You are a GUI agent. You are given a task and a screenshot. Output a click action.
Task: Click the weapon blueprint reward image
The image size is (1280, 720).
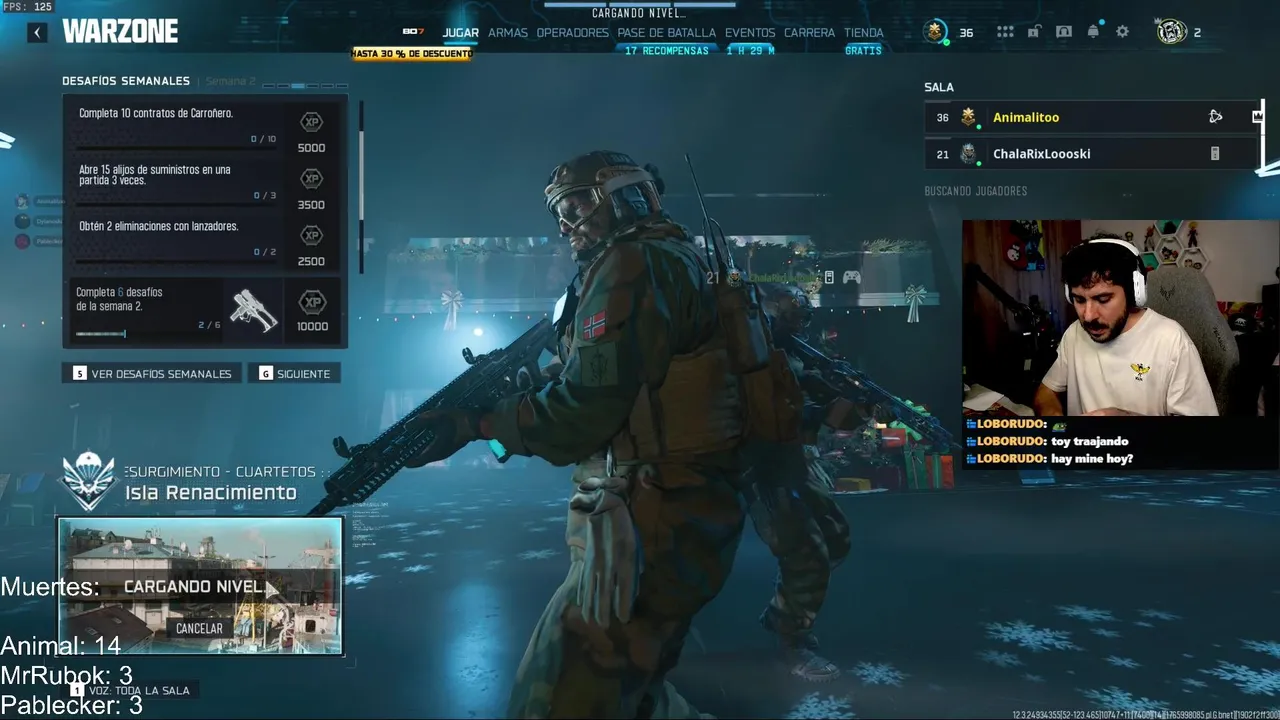point(253,311)
